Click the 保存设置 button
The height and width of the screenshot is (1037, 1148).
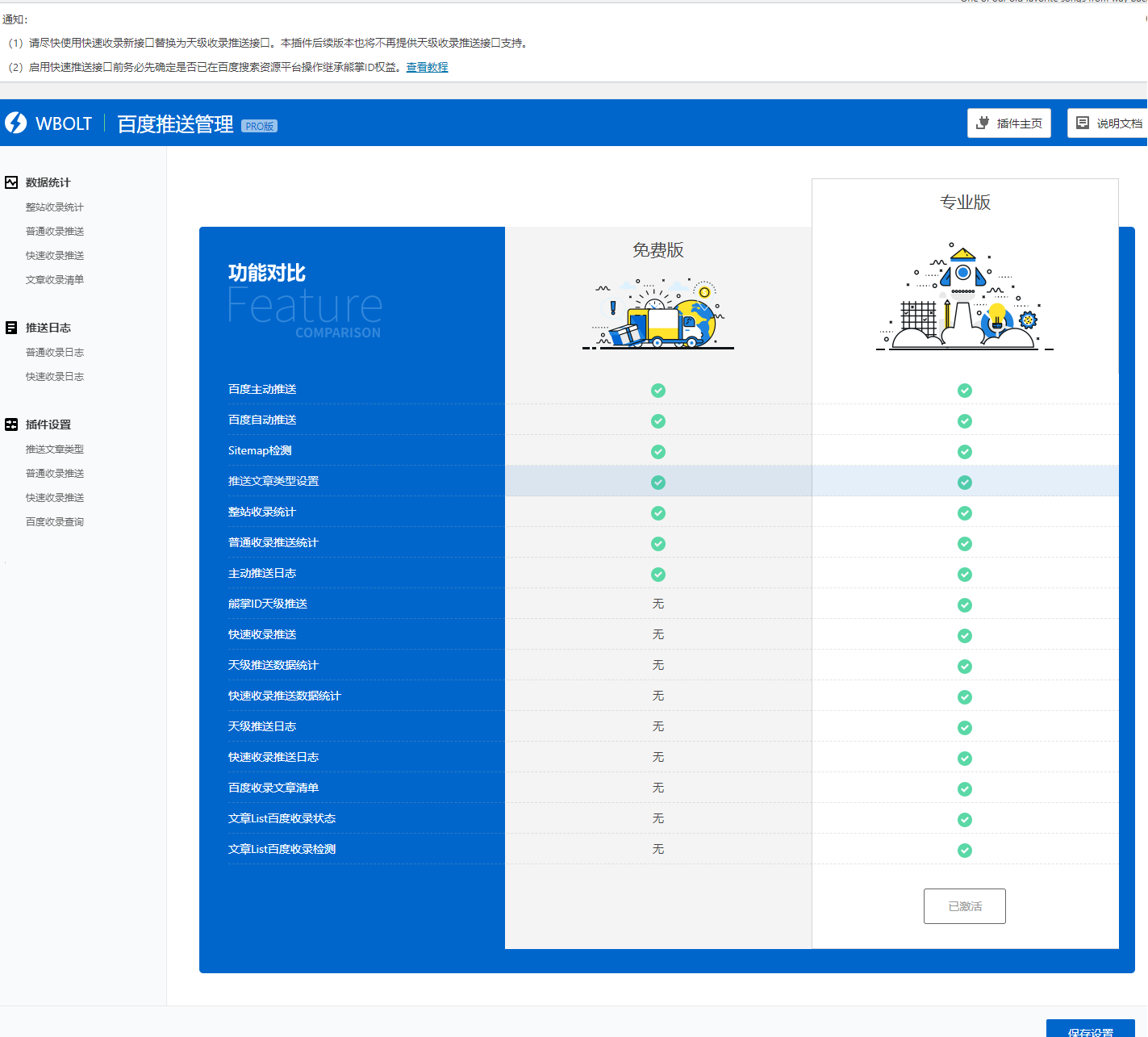click(x=1091, y=1028)
